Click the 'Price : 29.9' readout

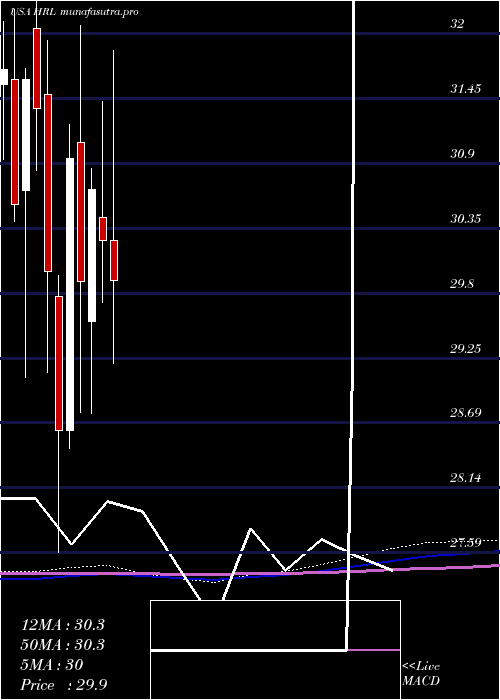[63, 685]
